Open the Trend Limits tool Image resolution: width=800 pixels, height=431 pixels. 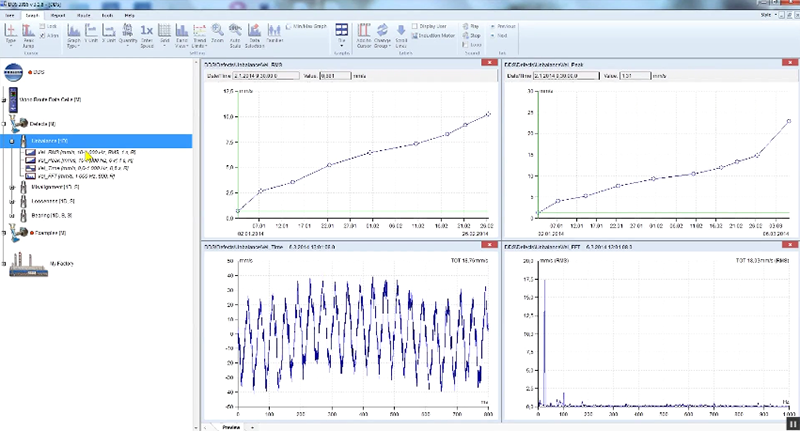tap(198, 32)
